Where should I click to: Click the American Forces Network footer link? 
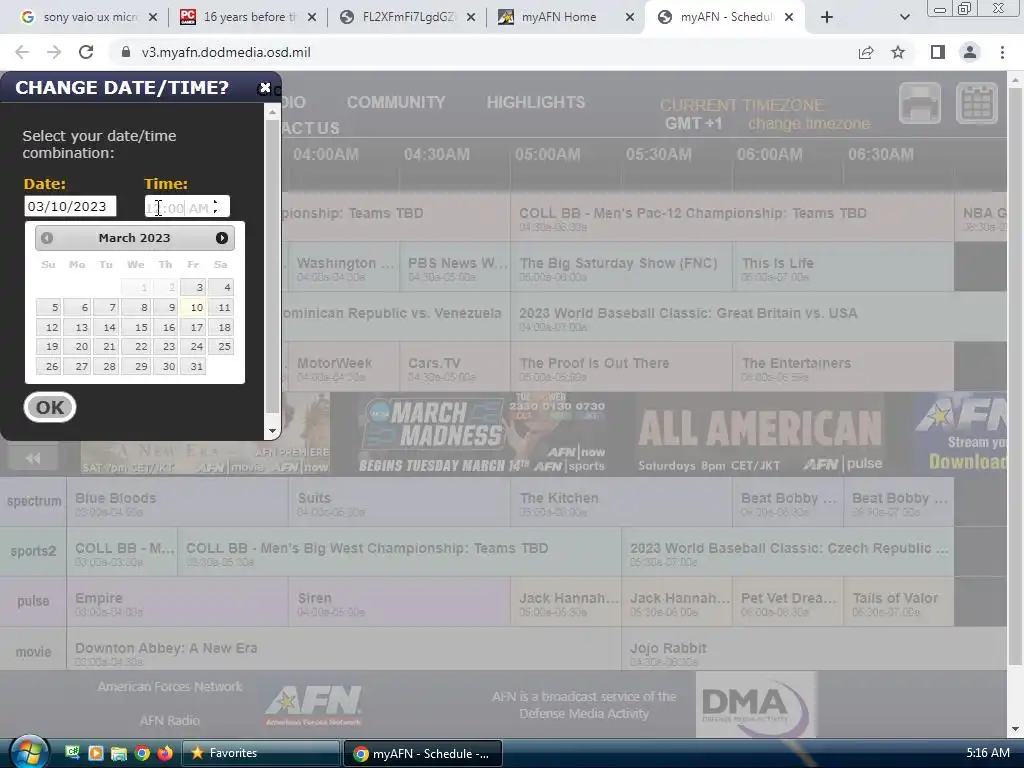(170, 686)
